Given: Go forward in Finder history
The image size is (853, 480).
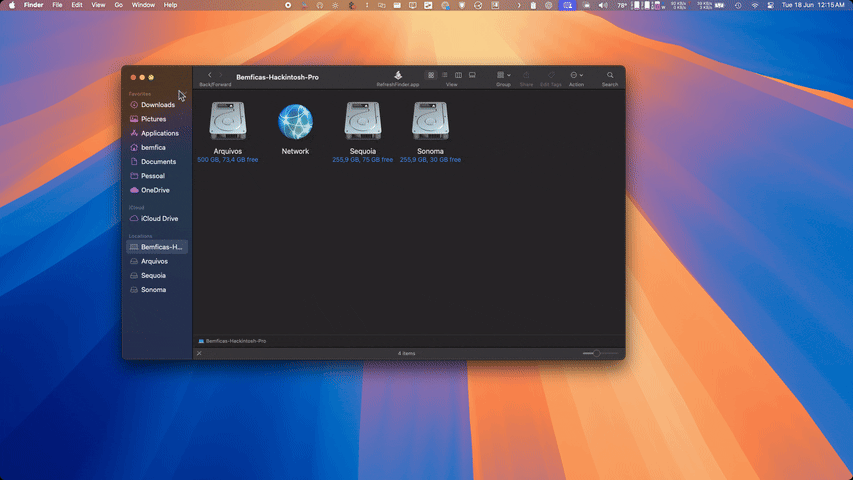Looking at the screenshot, I should pos(221,75).
